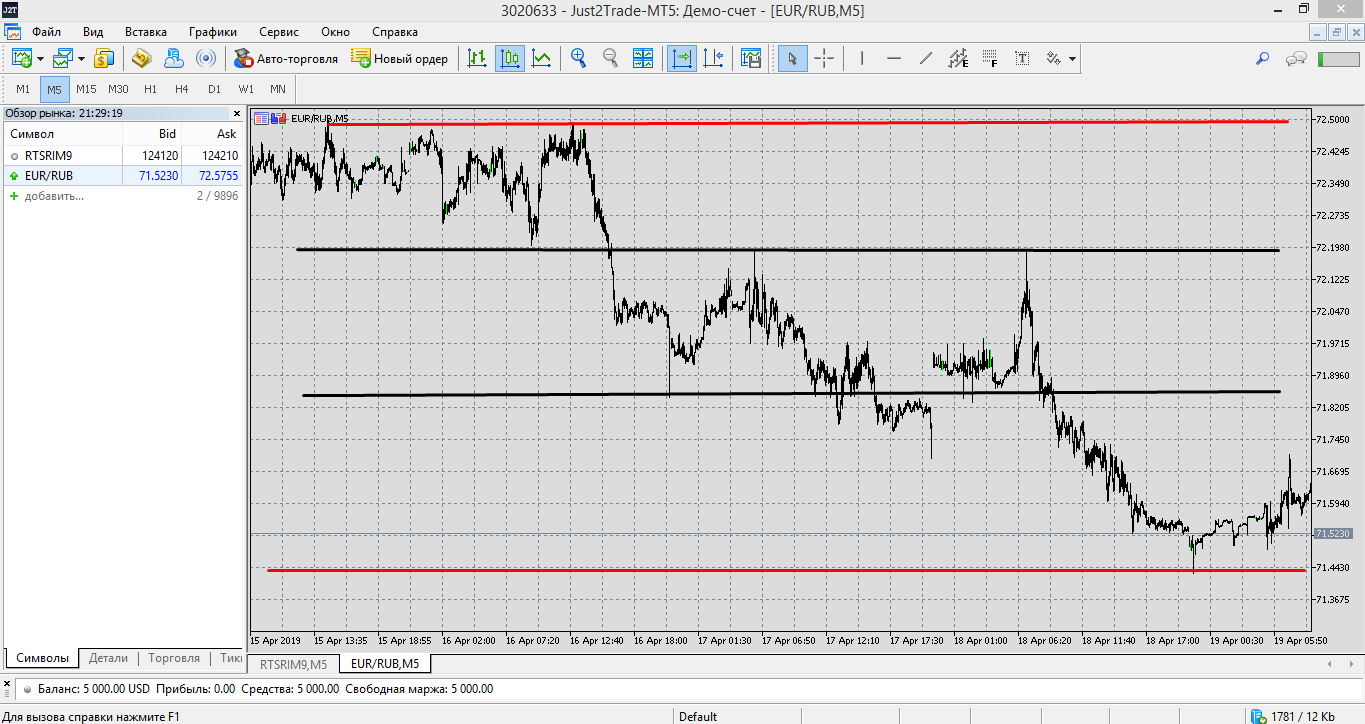Select the H4 timeframe
This screenshot has height=724, width=1365.
[x=182, y=89]
